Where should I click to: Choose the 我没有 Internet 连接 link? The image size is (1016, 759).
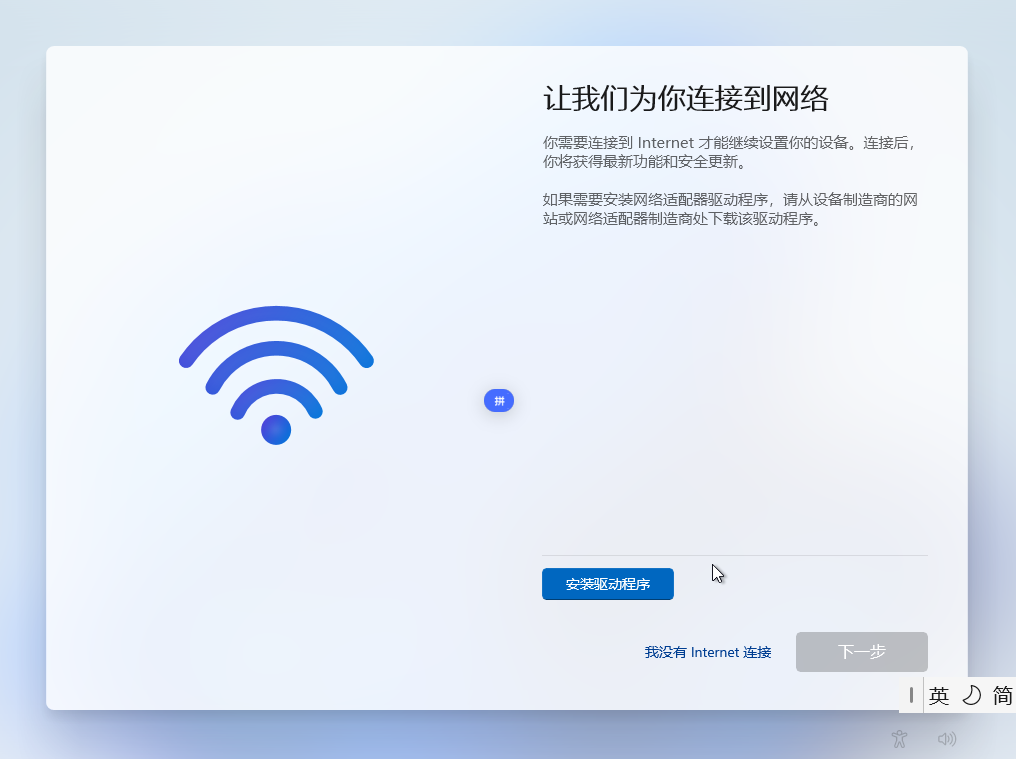tap(708, 652)
